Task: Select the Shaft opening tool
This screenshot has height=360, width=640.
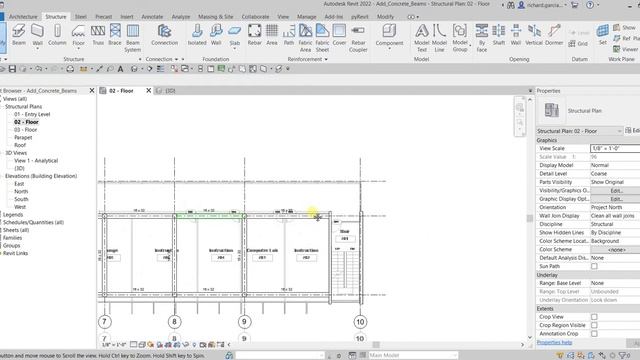Action: (x=499, y=35)
